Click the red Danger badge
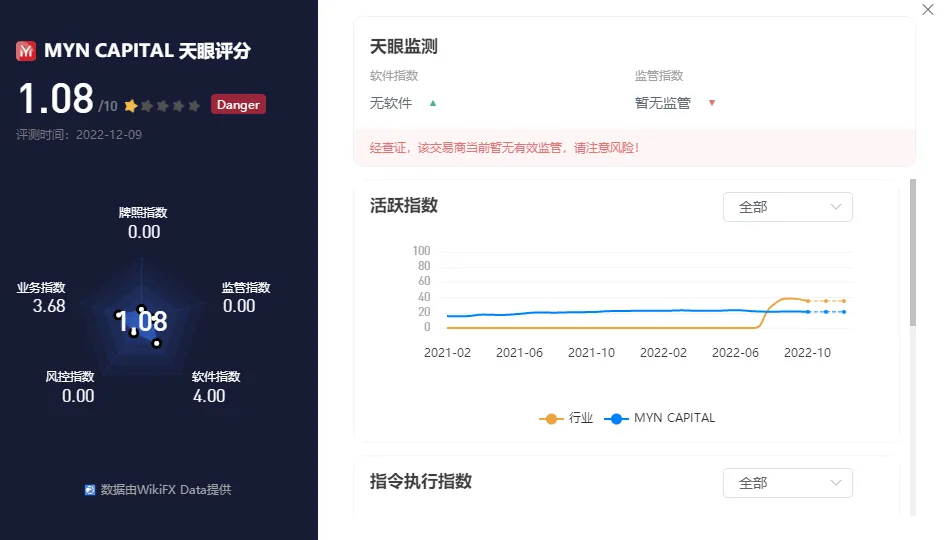 [238, 104]
